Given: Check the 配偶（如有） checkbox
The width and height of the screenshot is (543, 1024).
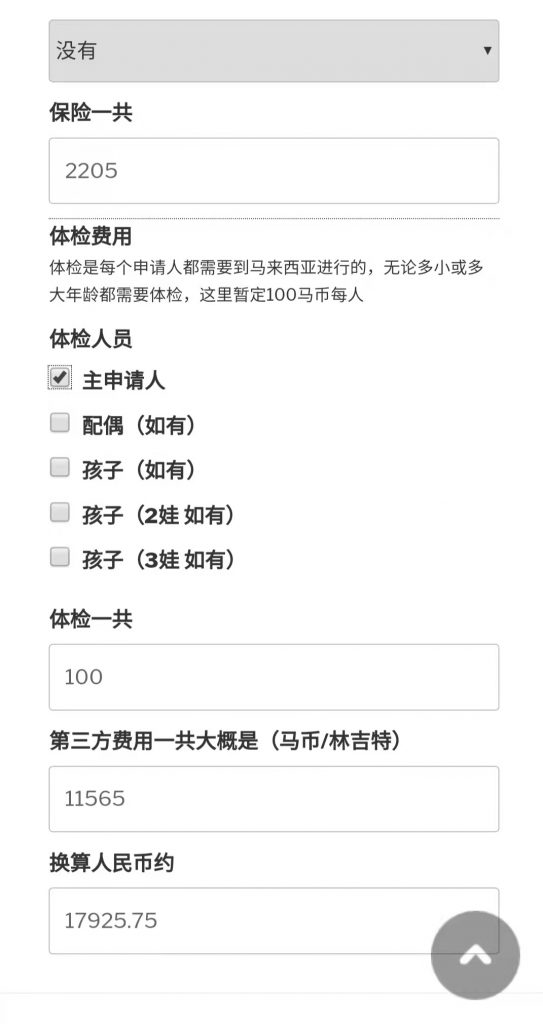Looking at the screenshot, I should [x=60, y=424].
